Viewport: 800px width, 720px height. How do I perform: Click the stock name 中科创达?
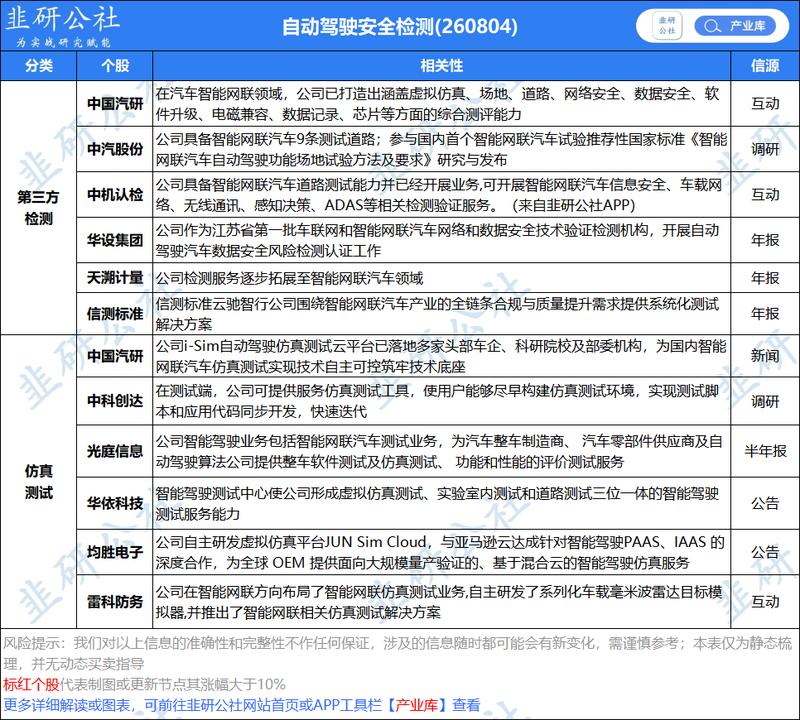tap(115, 401)
